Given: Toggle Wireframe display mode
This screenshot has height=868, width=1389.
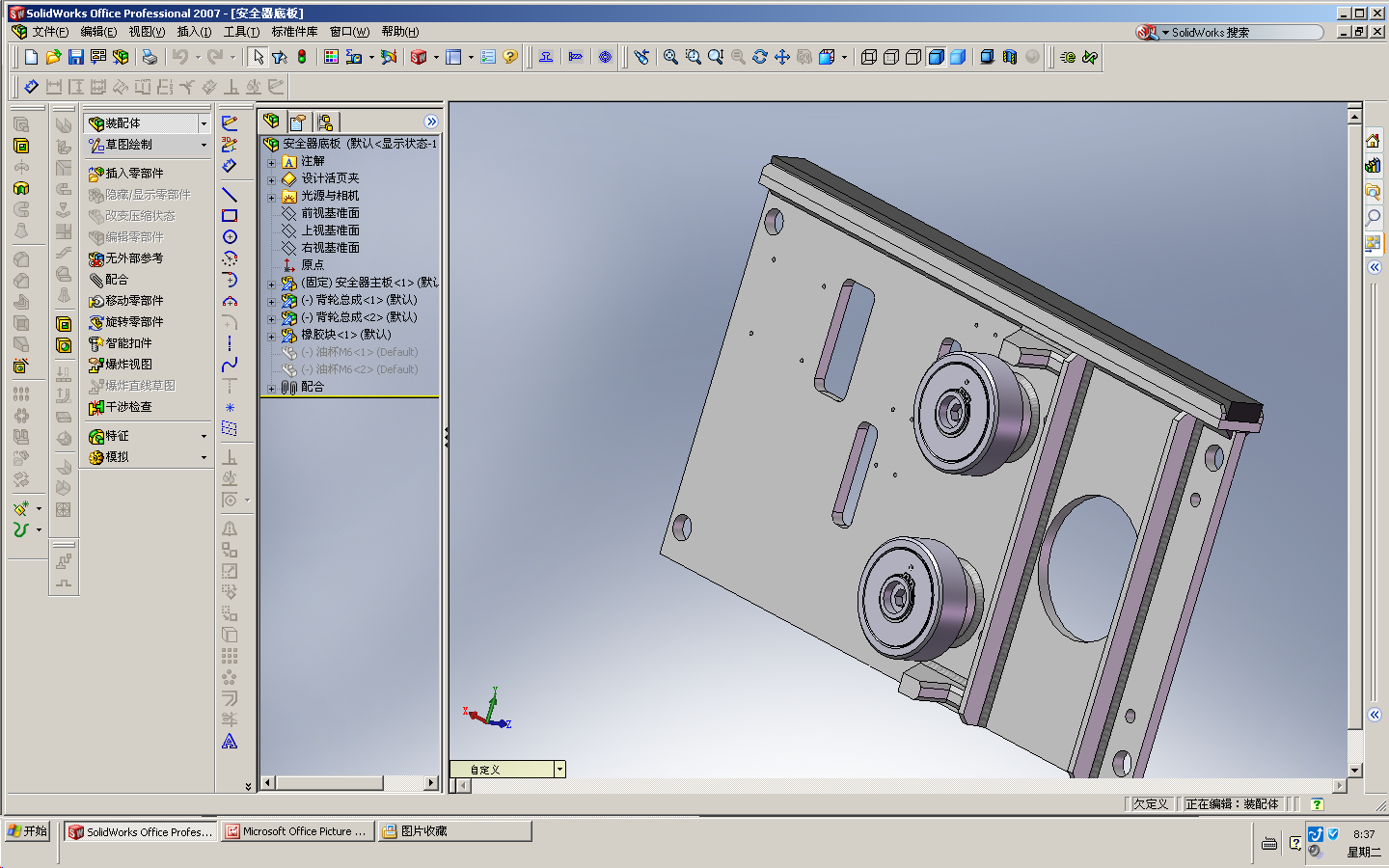Looking at the screenshot, I should 868,58.
